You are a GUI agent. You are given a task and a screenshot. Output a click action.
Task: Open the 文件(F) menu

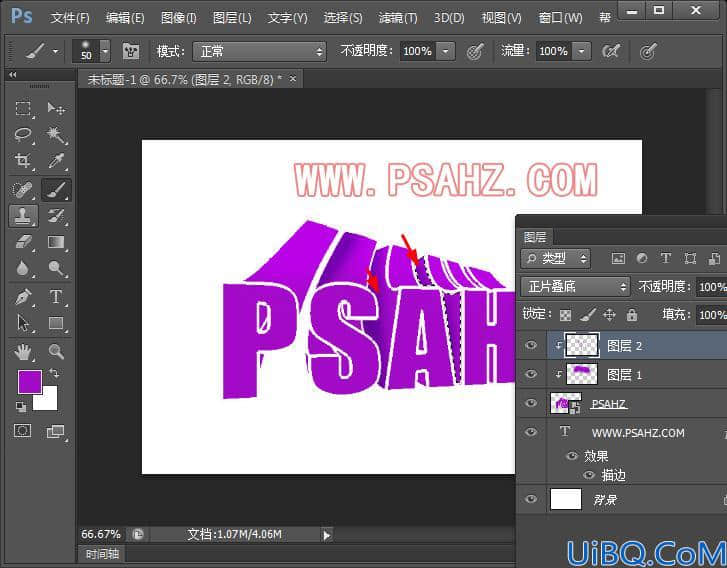tap(70, 18)
